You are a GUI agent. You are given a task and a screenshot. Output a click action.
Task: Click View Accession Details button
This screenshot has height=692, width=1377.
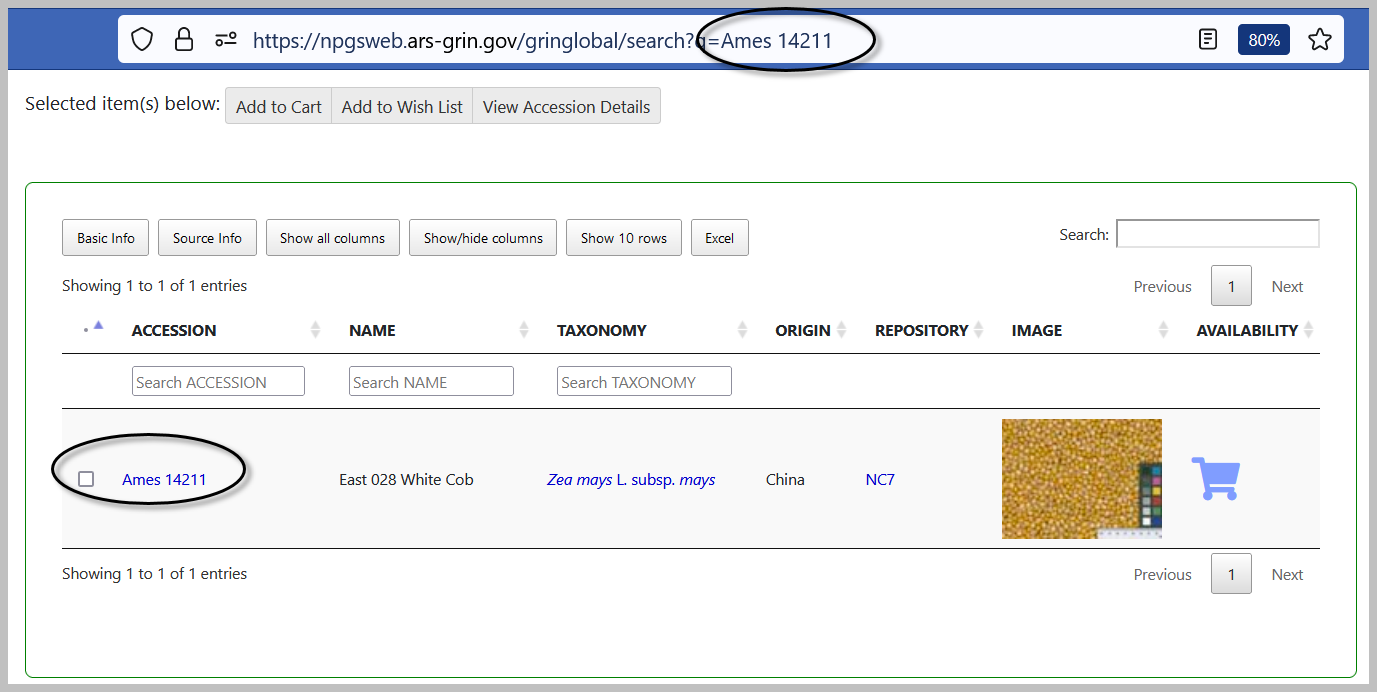(566, 107)
